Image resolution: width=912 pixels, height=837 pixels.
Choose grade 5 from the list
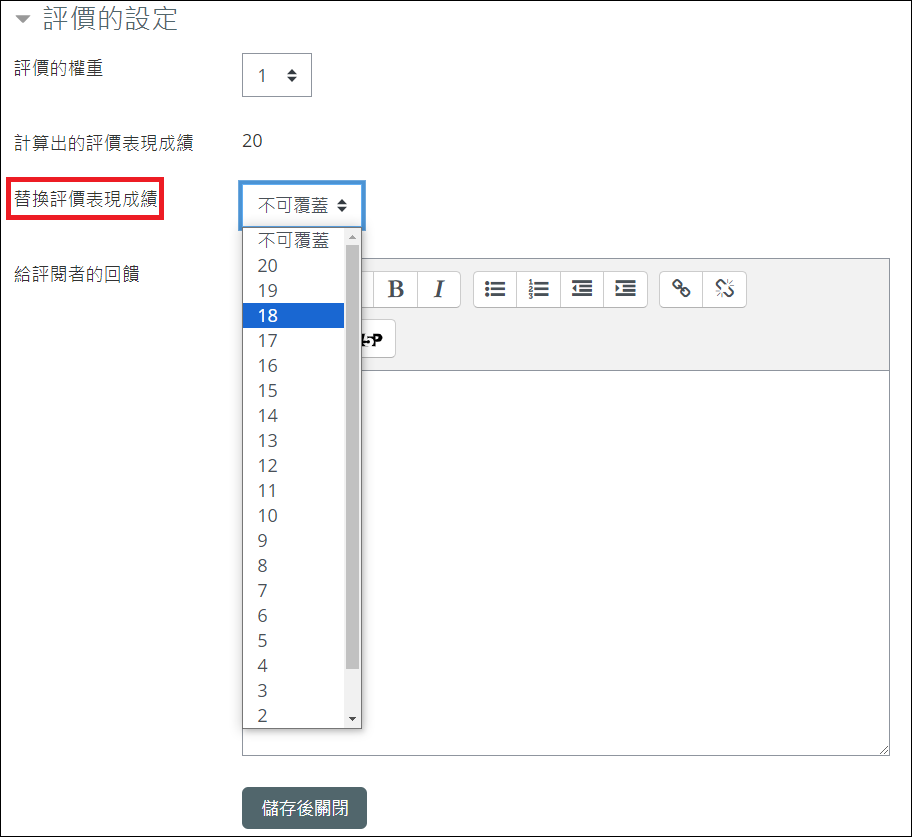pos(293,640)
